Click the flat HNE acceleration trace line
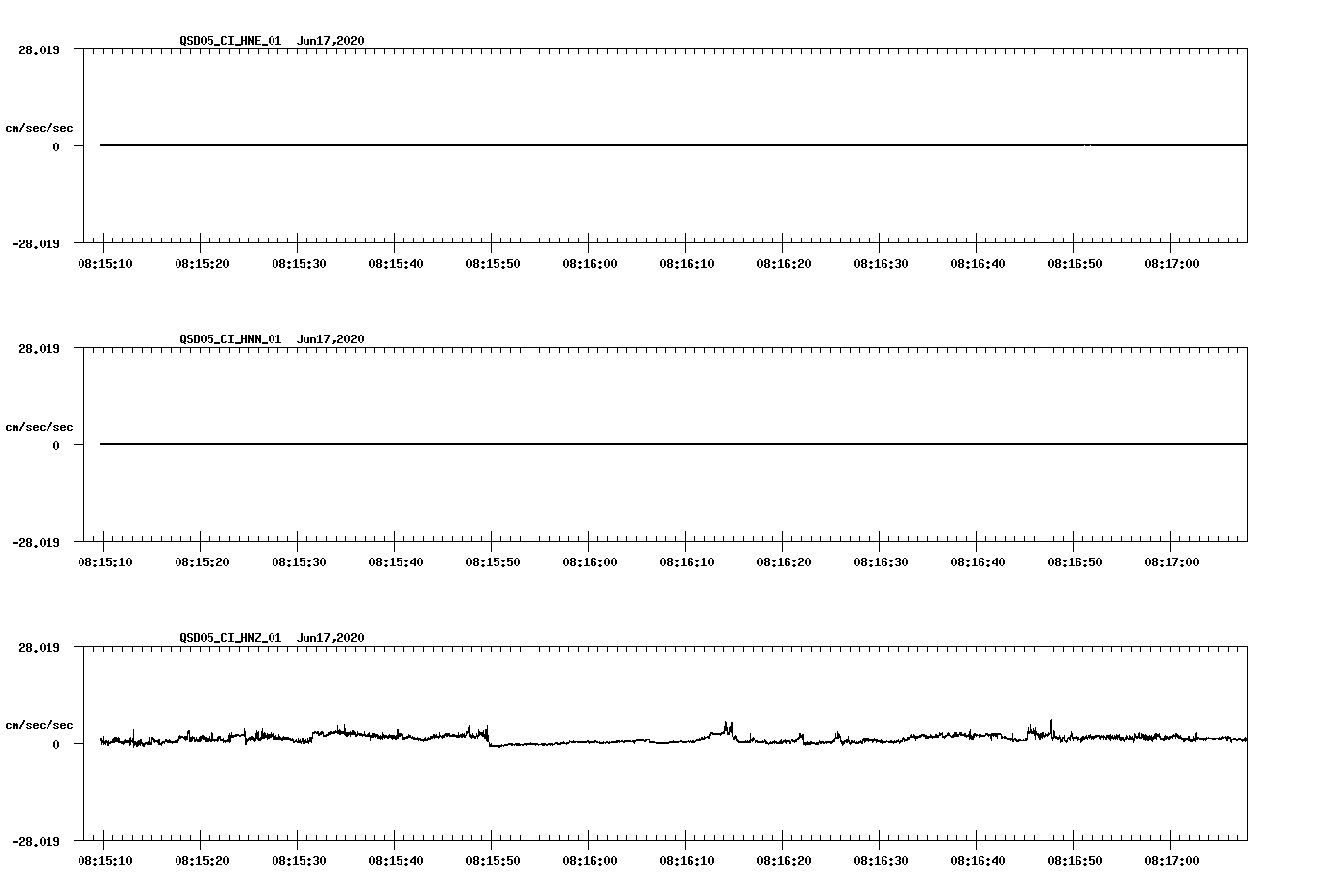Screen dimensions: 1317x896 pos(673,145)
